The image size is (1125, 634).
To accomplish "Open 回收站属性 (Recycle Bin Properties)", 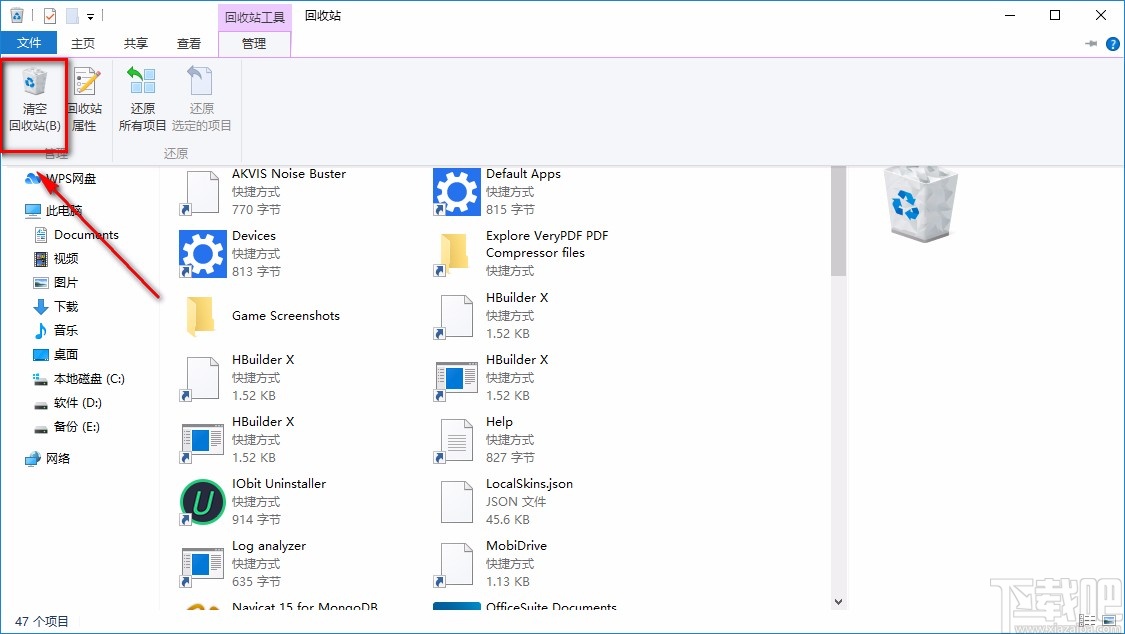I will 84,100.
